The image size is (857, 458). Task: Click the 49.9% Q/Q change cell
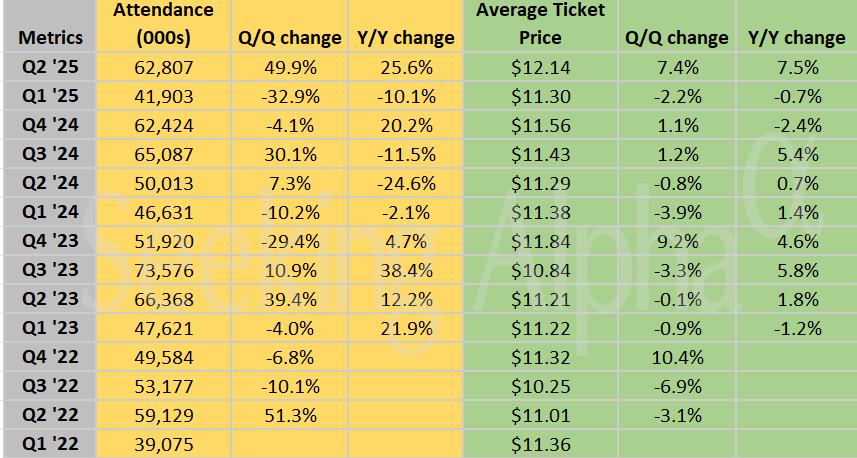click(x=290, y=68)
